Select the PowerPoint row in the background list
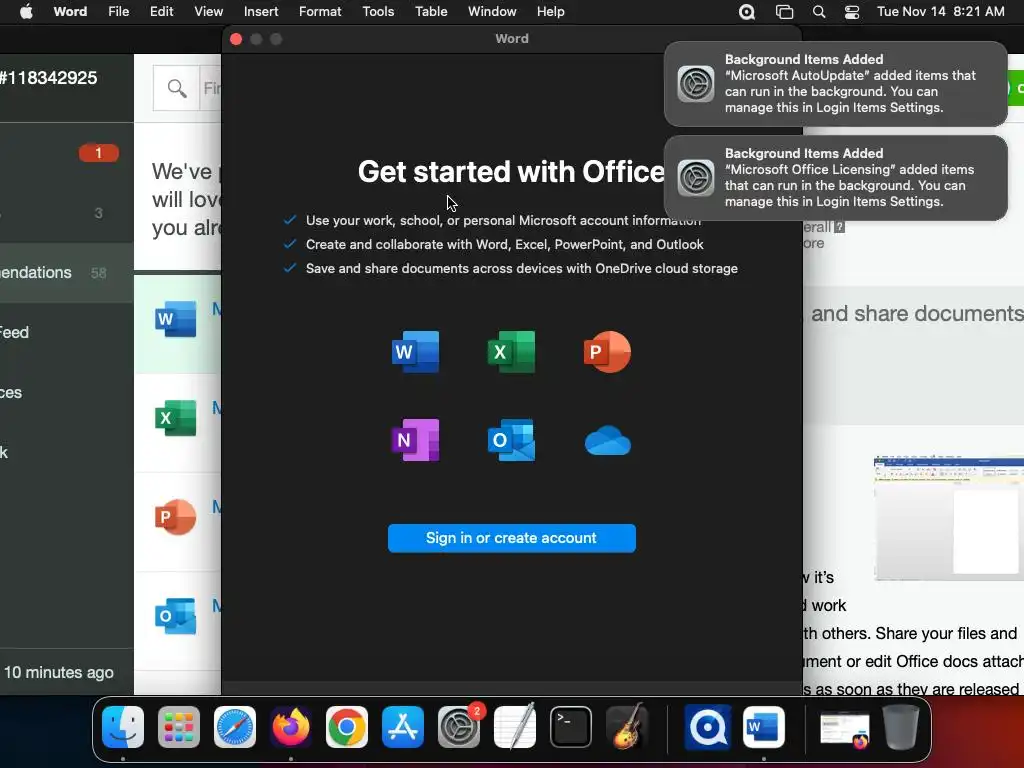Viewport: 1024px width, 768px height. [178, 521]
